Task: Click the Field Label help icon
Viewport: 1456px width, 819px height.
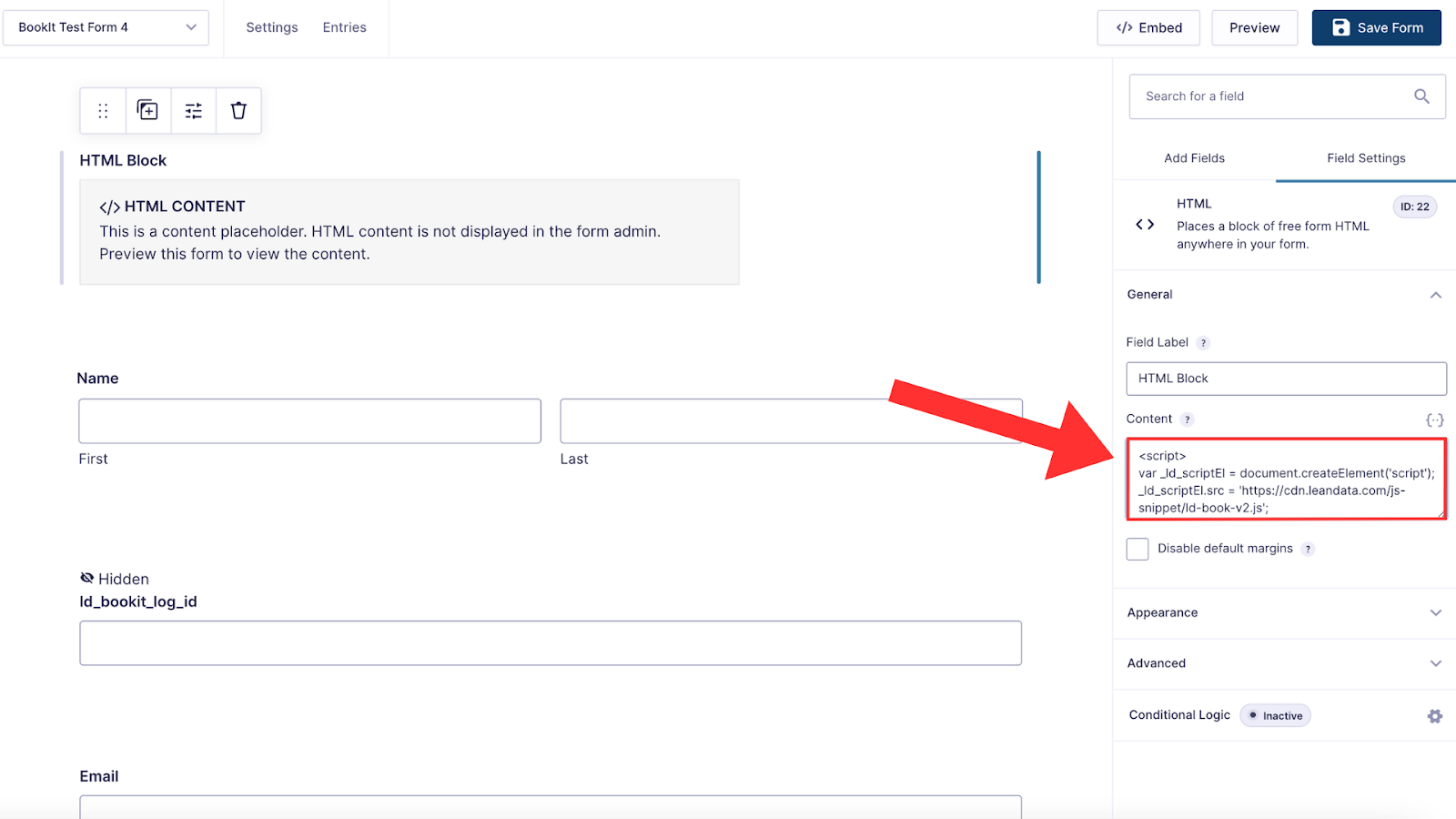Action: 1203,343
